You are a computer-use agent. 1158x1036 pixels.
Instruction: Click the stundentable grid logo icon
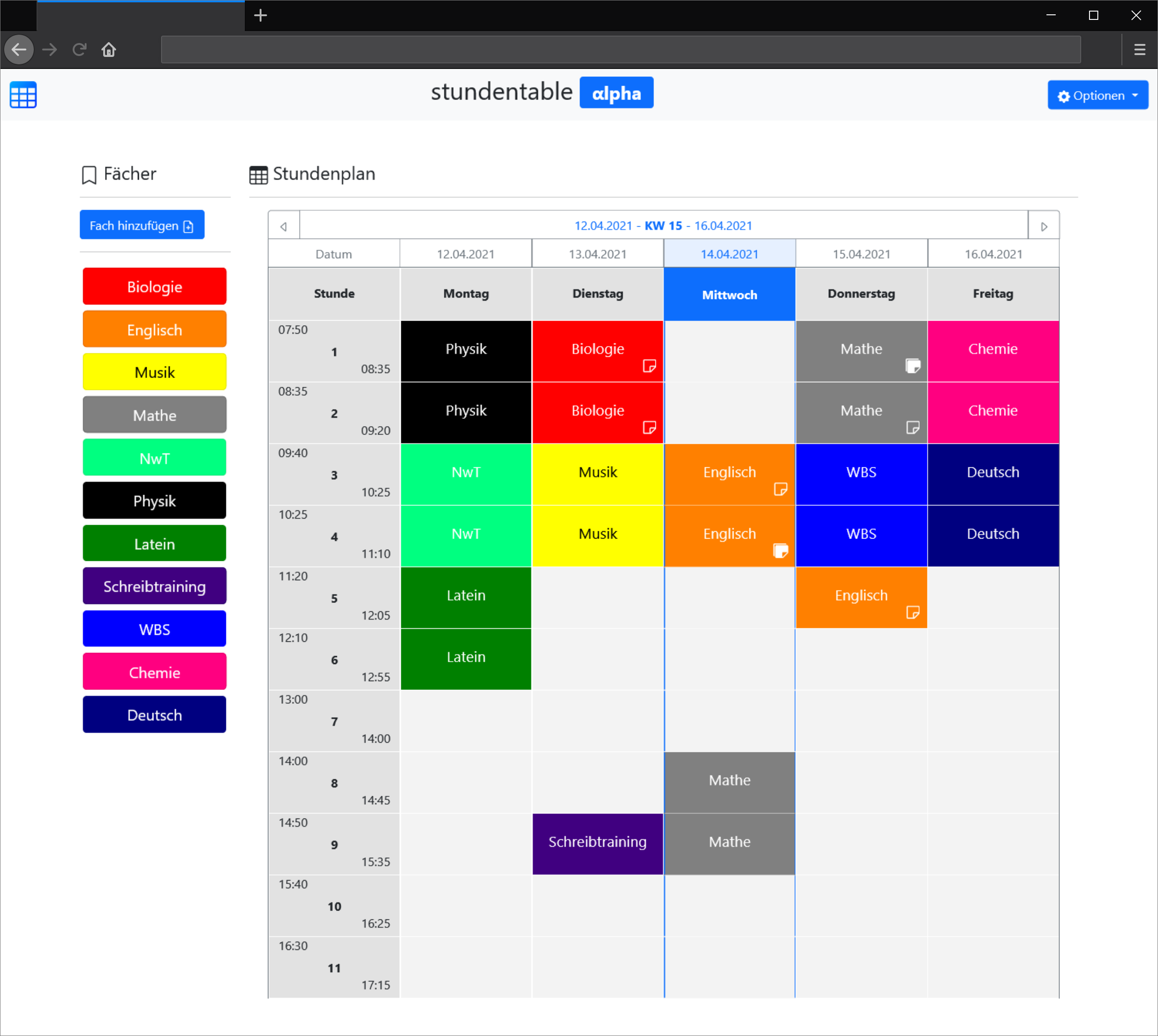[23, 94]
